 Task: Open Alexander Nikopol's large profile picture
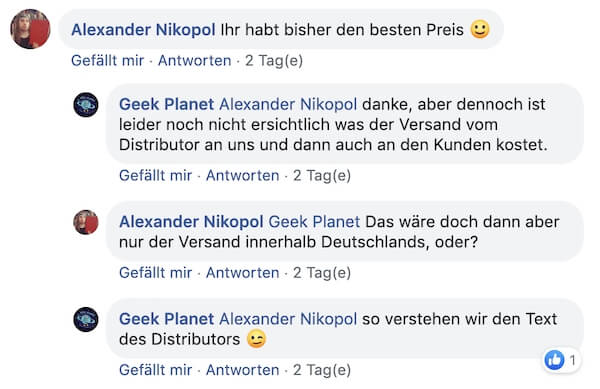tap(30, 29)
